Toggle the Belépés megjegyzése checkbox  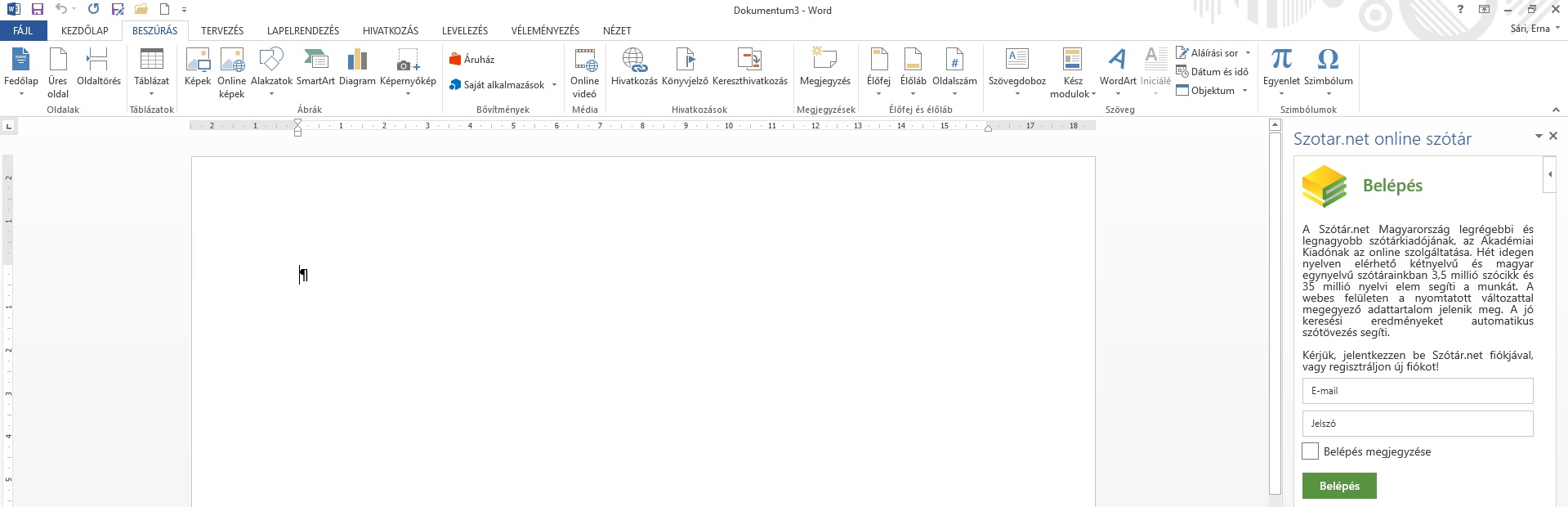click(1310, 451)
